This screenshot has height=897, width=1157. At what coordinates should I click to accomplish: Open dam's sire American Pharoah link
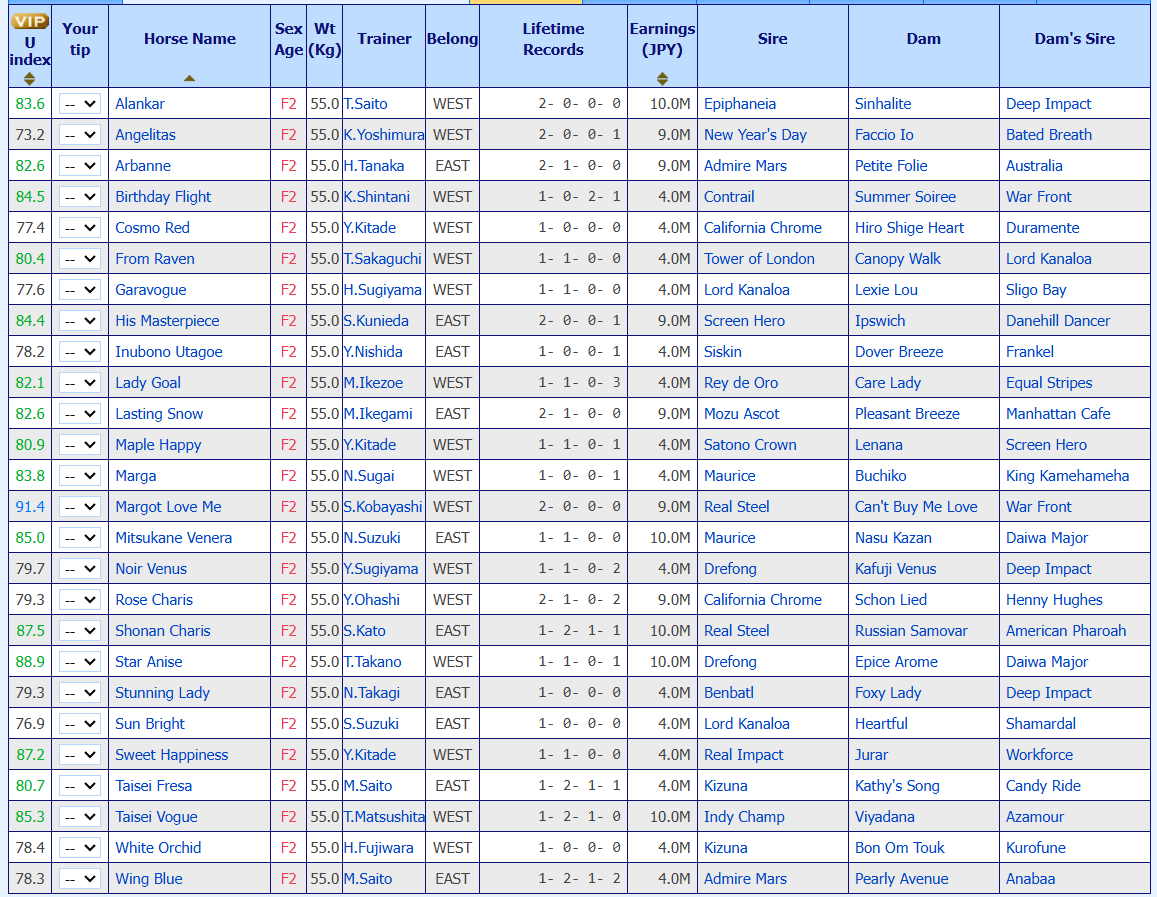coord(1066,631)
